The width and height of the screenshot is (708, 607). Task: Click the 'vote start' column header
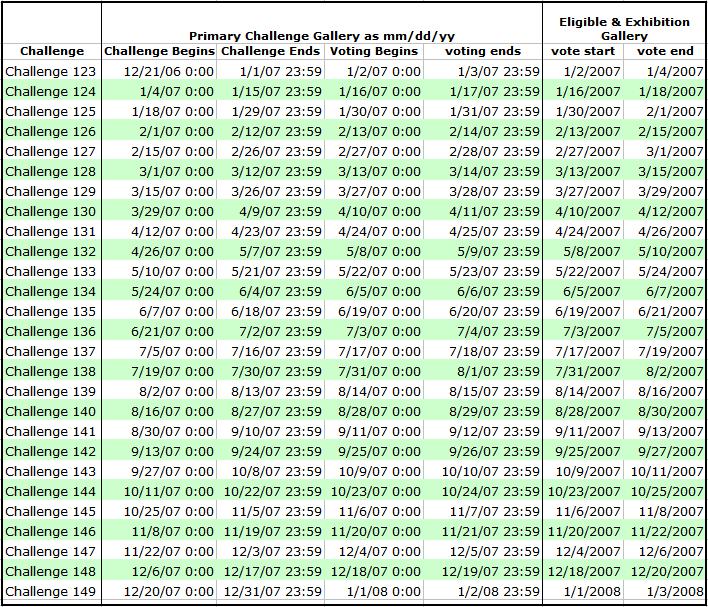[x=583, y=51]
